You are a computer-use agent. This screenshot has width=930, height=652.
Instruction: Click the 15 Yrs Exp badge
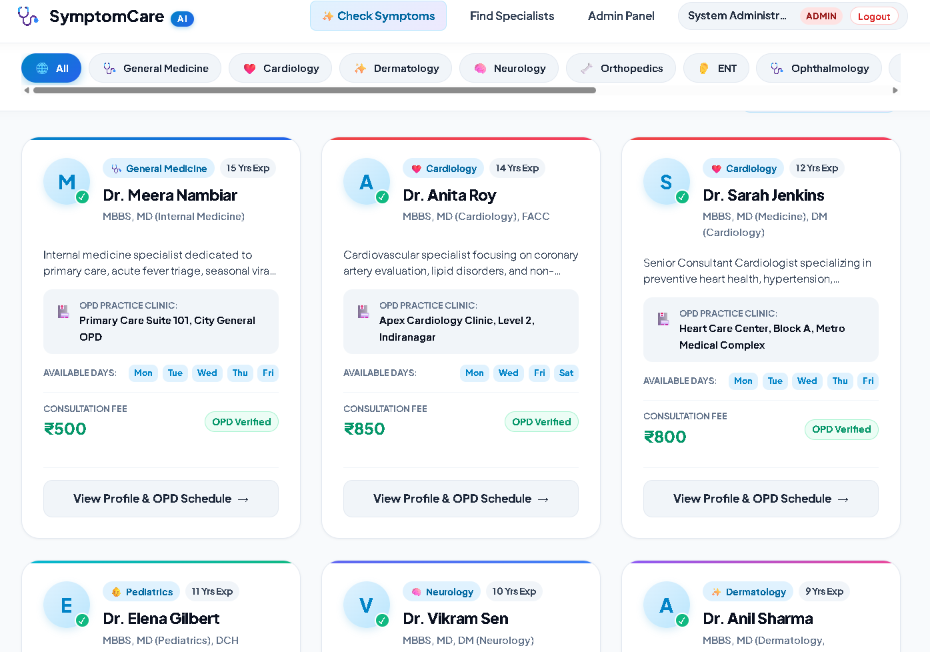point(248,168)
